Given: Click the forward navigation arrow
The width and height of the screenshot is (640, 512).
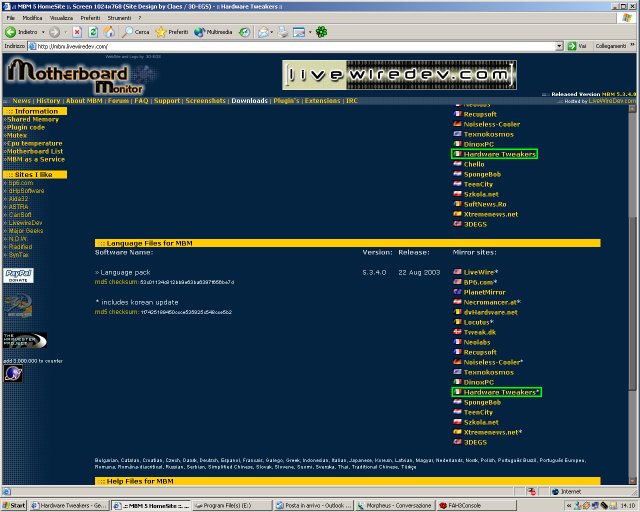Looking at the screenshot, I should 54,32.
